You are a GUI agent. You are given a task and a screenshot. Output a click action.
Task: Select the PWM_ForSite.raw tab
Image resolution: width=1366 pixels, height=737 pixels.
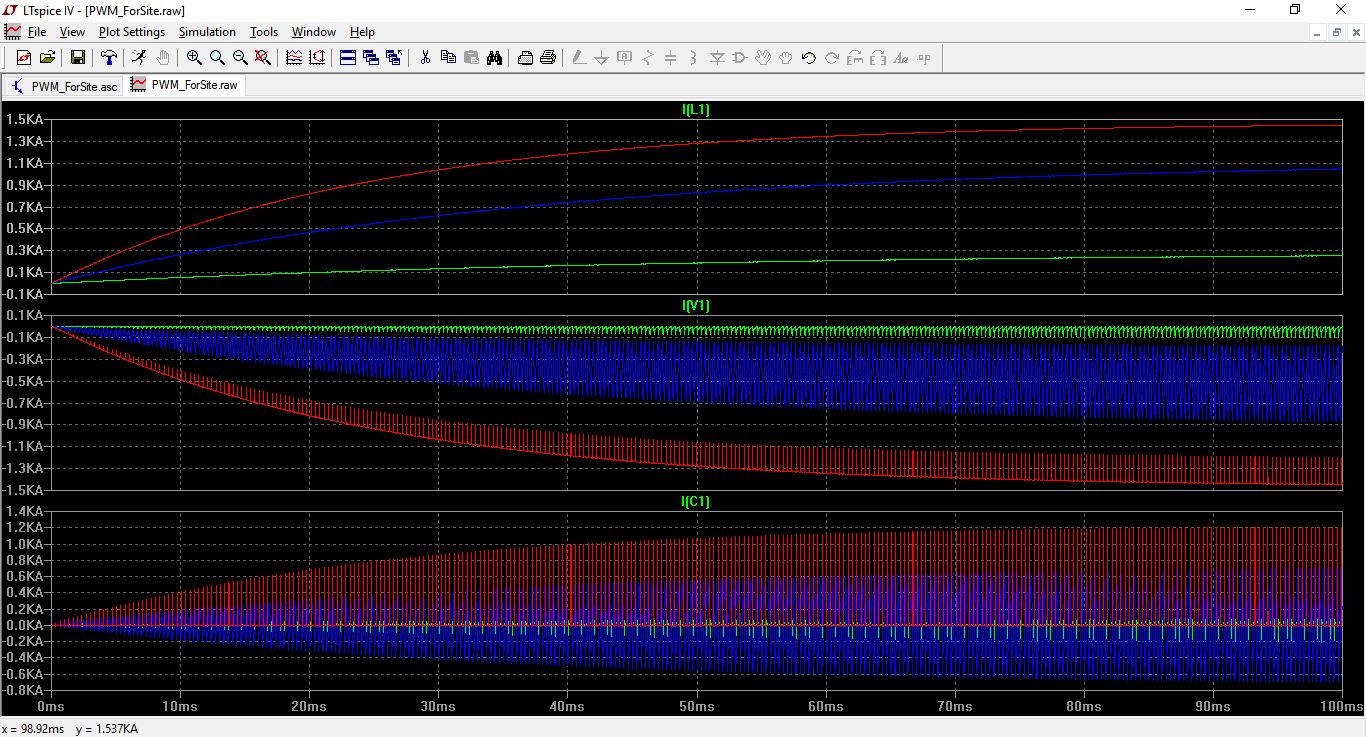(x=185, y=86)
